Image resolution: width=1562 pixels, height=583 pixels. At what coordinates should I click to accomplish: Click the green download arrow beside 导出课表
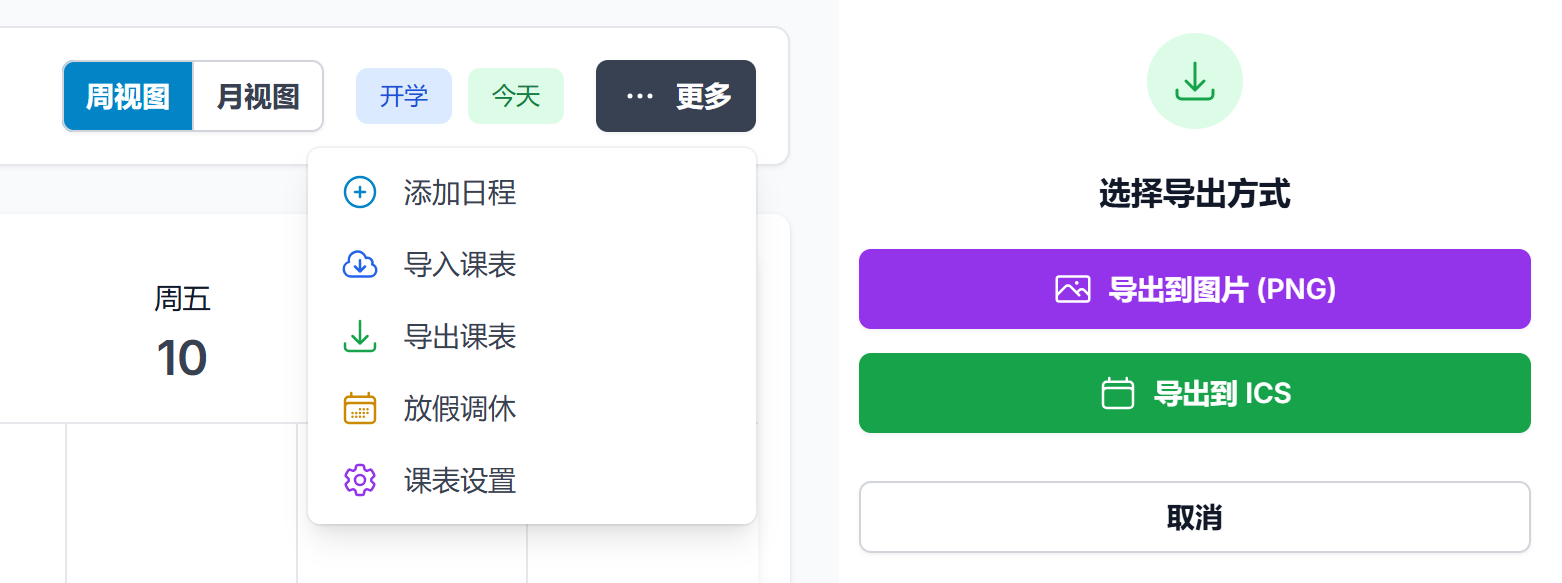pyautogui.click(x=360, y=337)
